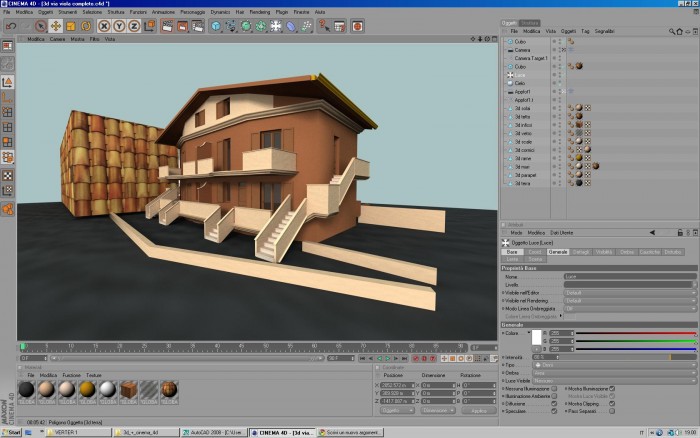Click the attribute manager lock icon

pyautogui.click(x=680, y=233)
